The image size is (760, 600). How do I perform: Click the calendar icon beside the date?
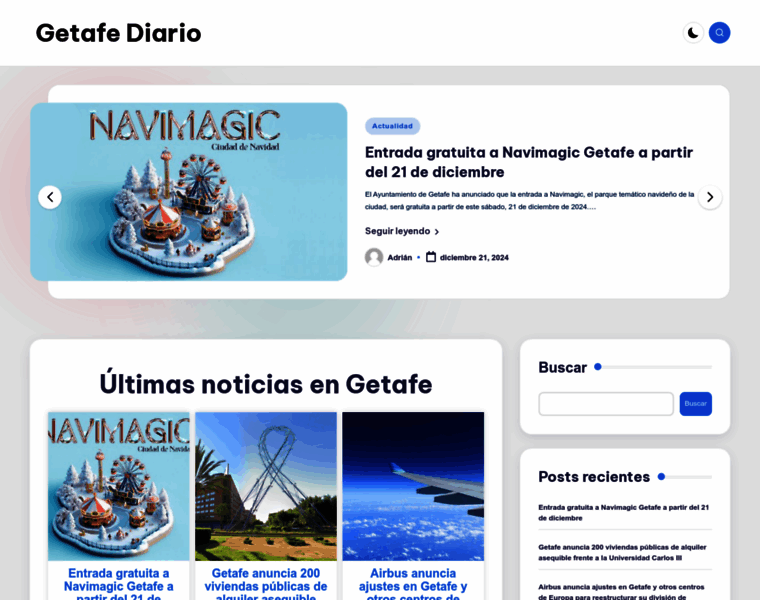431,257
